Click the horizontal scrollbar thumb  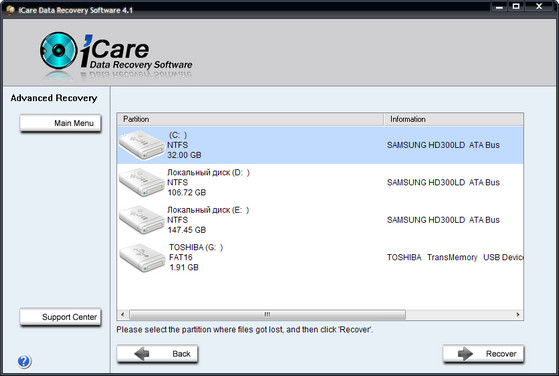pos(267,314)
